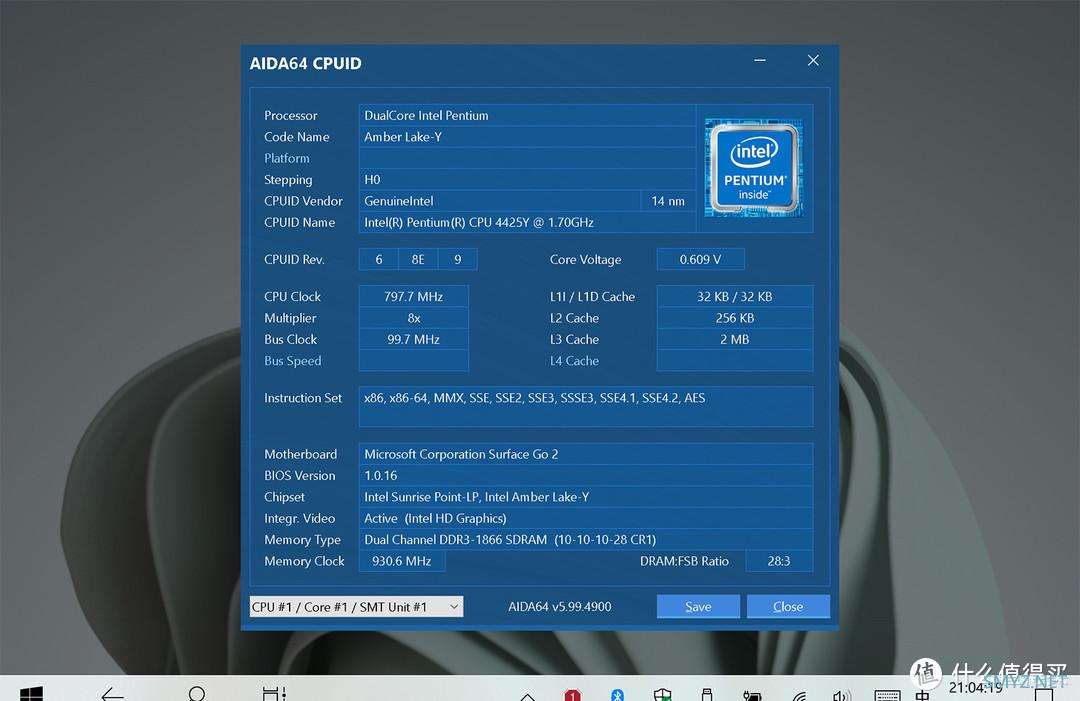Click the Intel Pentium inside logo

[x=754, y=168]
